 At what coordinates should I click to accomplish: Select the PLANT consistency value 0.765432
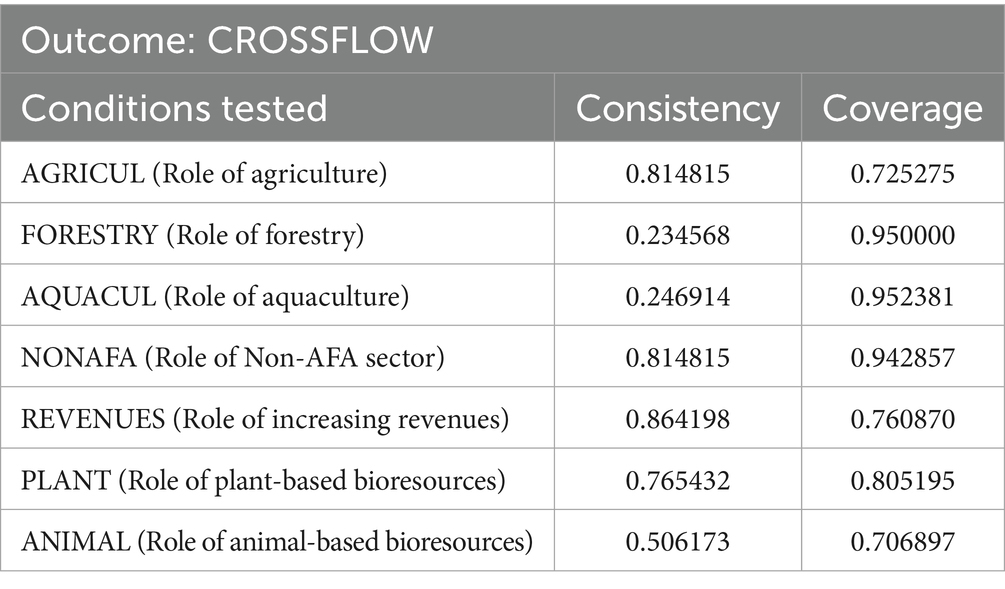pos(677,480)
